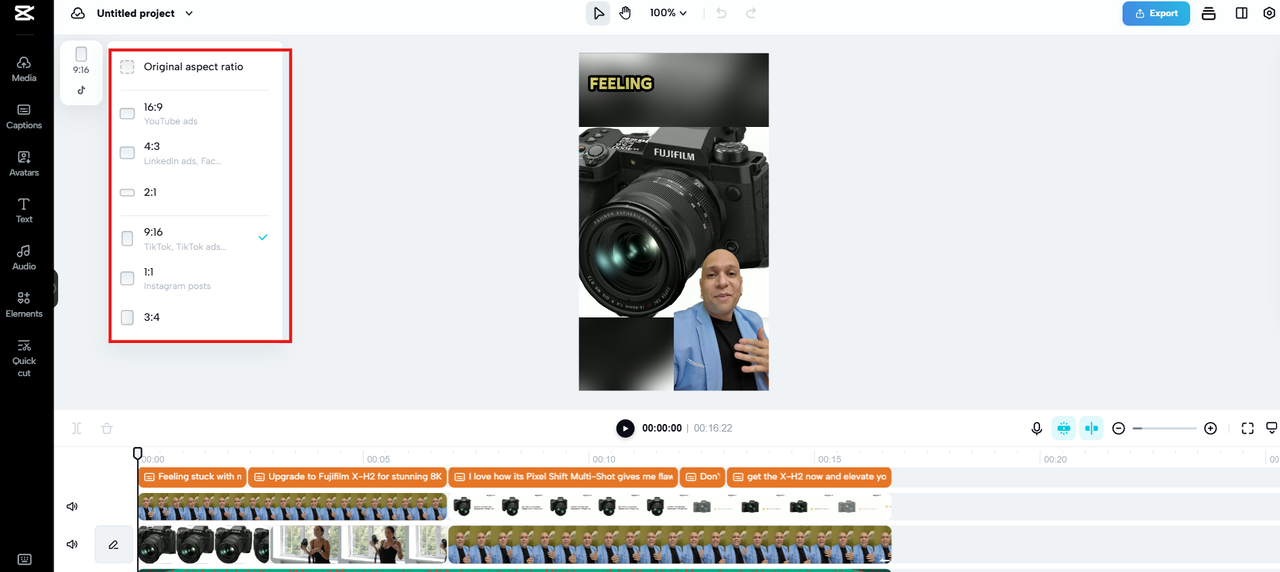Choose the 16:9 YouTube ads ratio

point(196,113)
